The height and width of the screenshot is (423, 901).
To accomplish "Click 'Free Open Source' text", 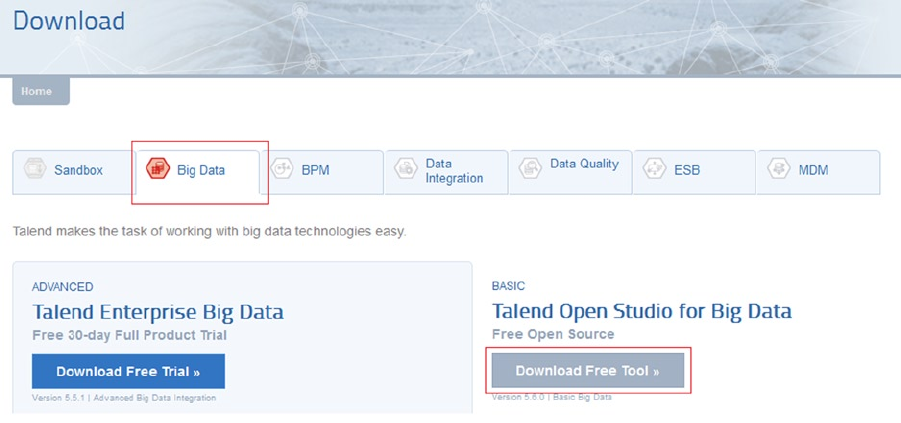I will (553, 334).
